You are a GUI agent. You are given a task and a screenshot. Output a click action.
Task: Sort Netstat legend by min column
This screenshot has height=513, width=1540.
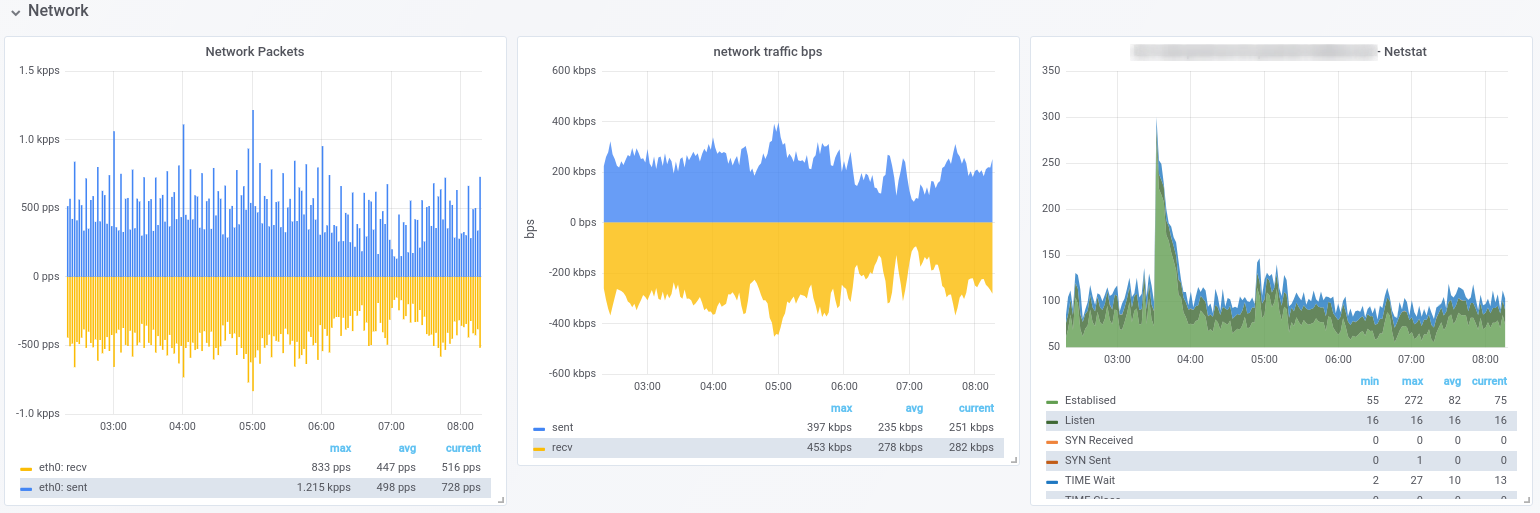(1369, 381)
